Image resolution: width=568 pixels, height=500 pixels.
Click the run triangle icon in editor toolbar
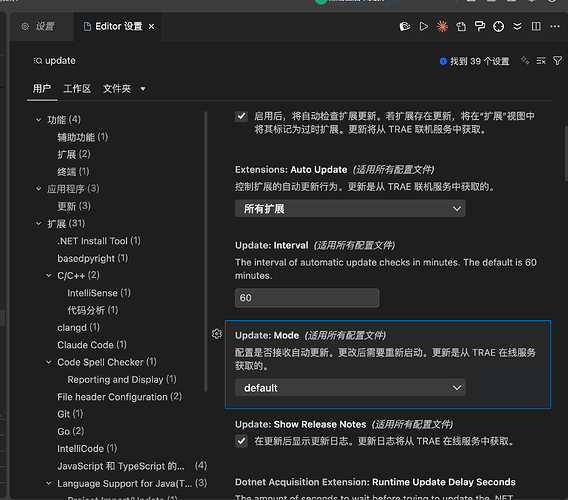point(423,26)
